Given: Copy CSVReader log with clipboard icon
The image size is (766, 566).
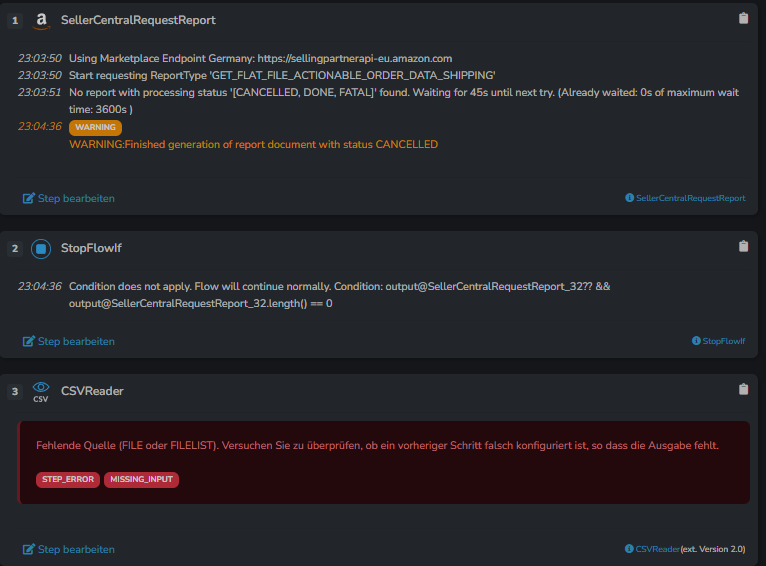Looking at the screenshot, I should click(743, 389).
